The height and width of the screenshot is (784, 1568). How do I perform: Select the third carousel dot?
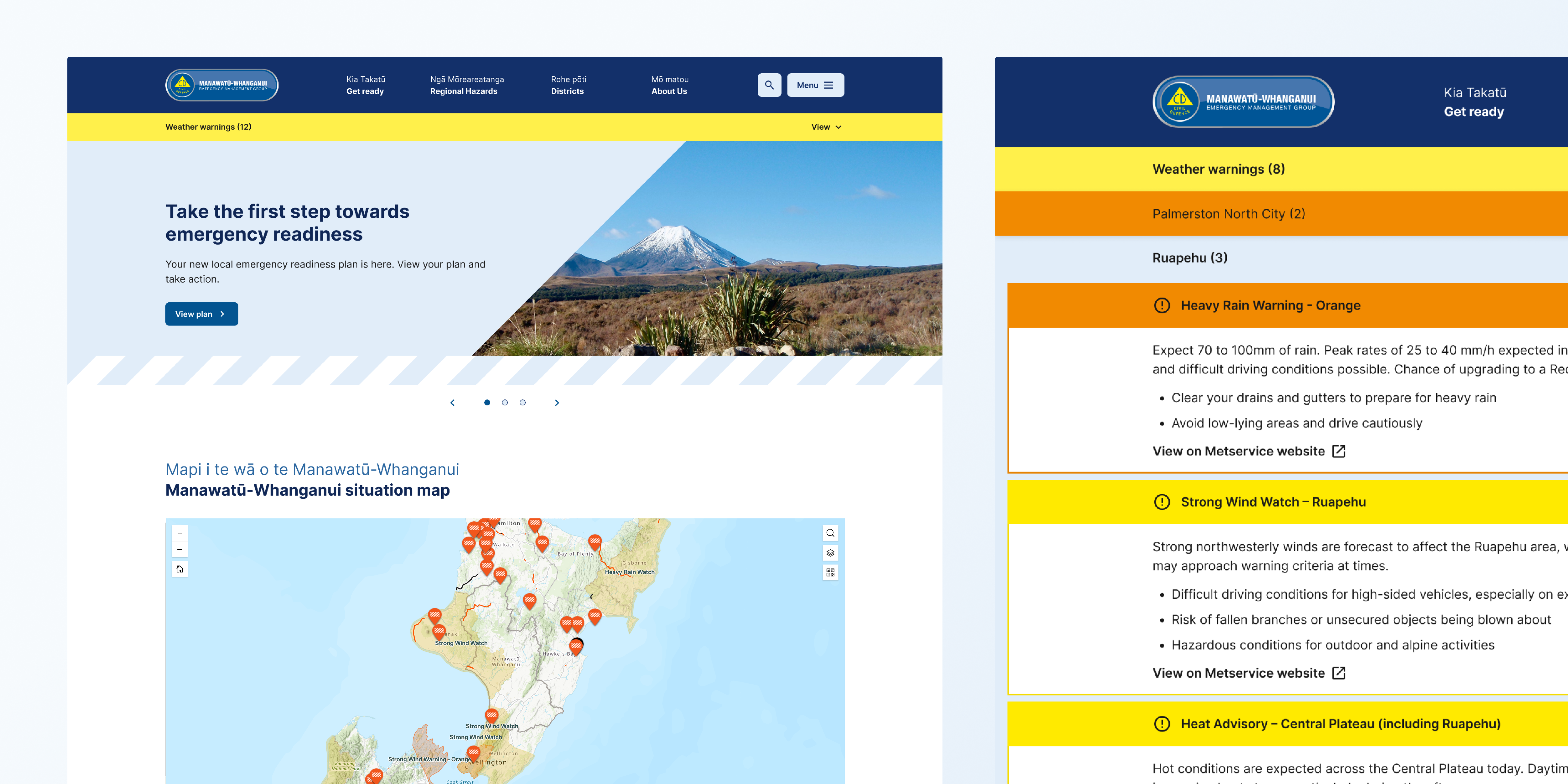[x=522, y=403]
